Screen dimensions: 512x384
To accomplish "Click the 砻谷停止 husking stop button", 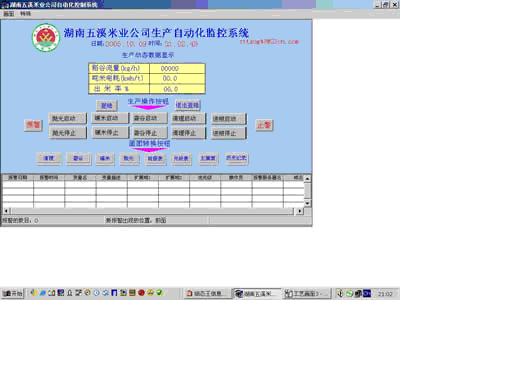I will click(149, 133).
